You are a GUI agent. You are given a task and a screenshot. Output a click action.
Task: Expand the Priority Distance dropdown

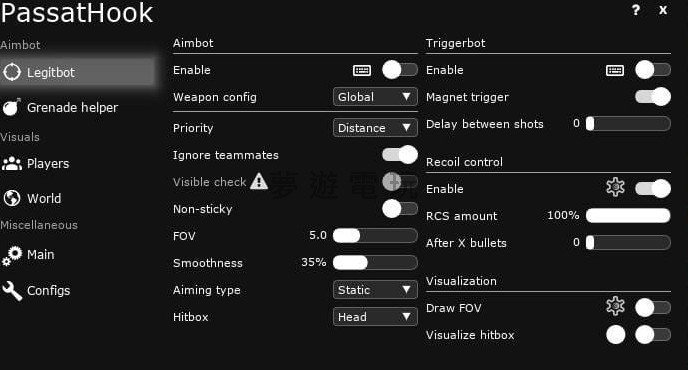click(x=375, y=128)
